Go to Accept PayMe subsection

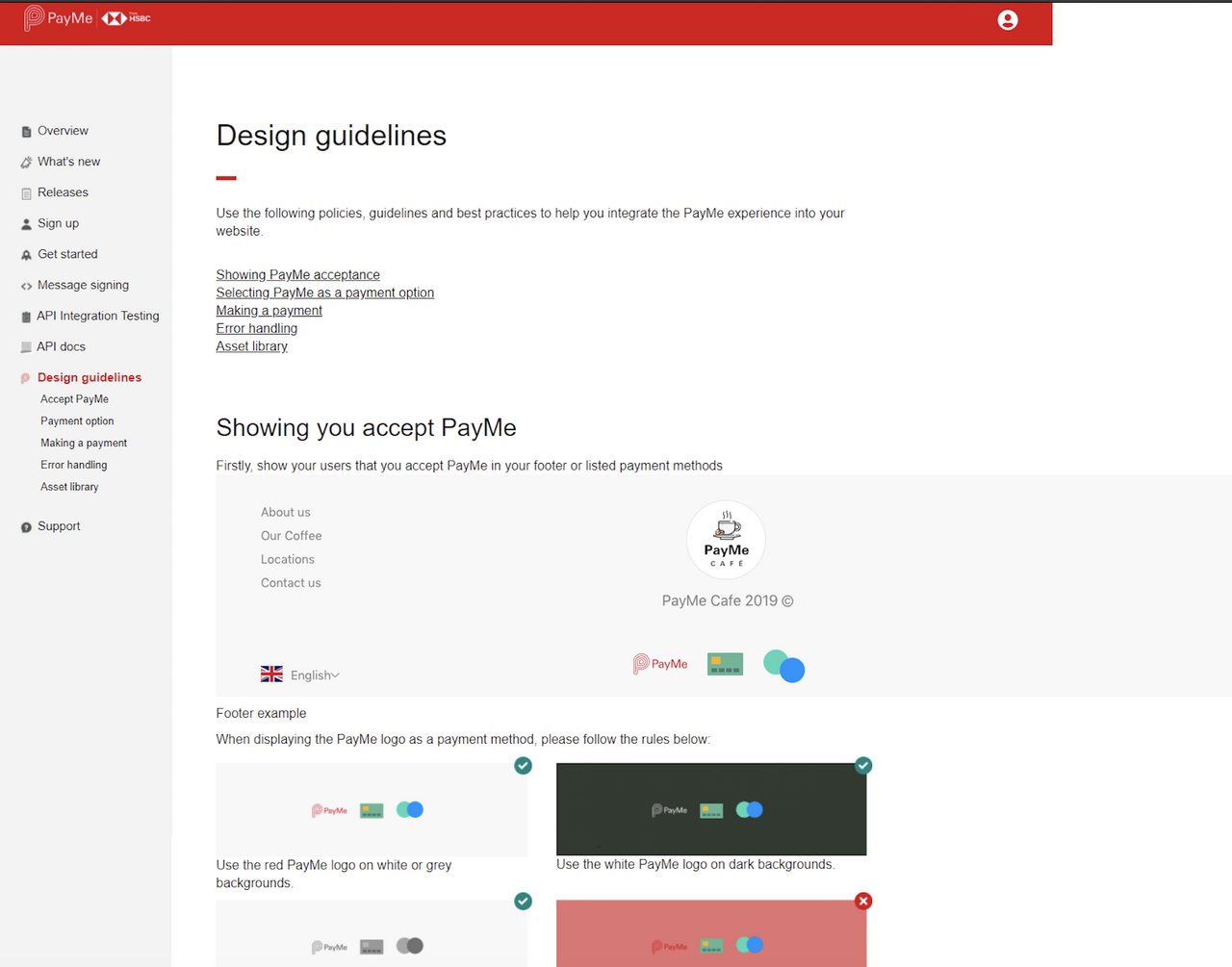pyautogui.click(x=74, y=399)
